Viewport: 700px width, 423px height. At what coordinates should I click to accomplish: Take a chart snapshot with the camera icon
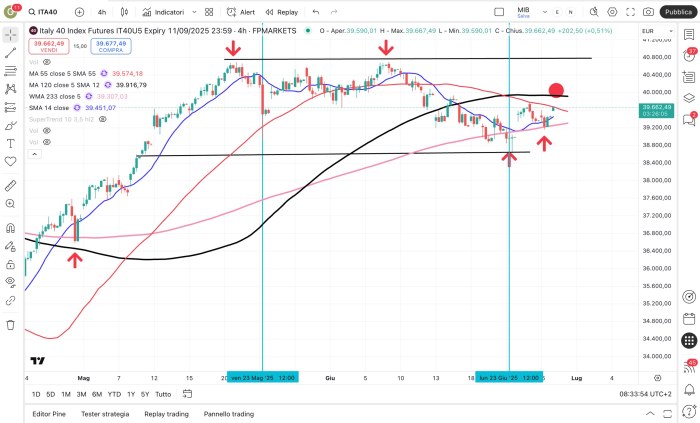(x=649, y=12)
